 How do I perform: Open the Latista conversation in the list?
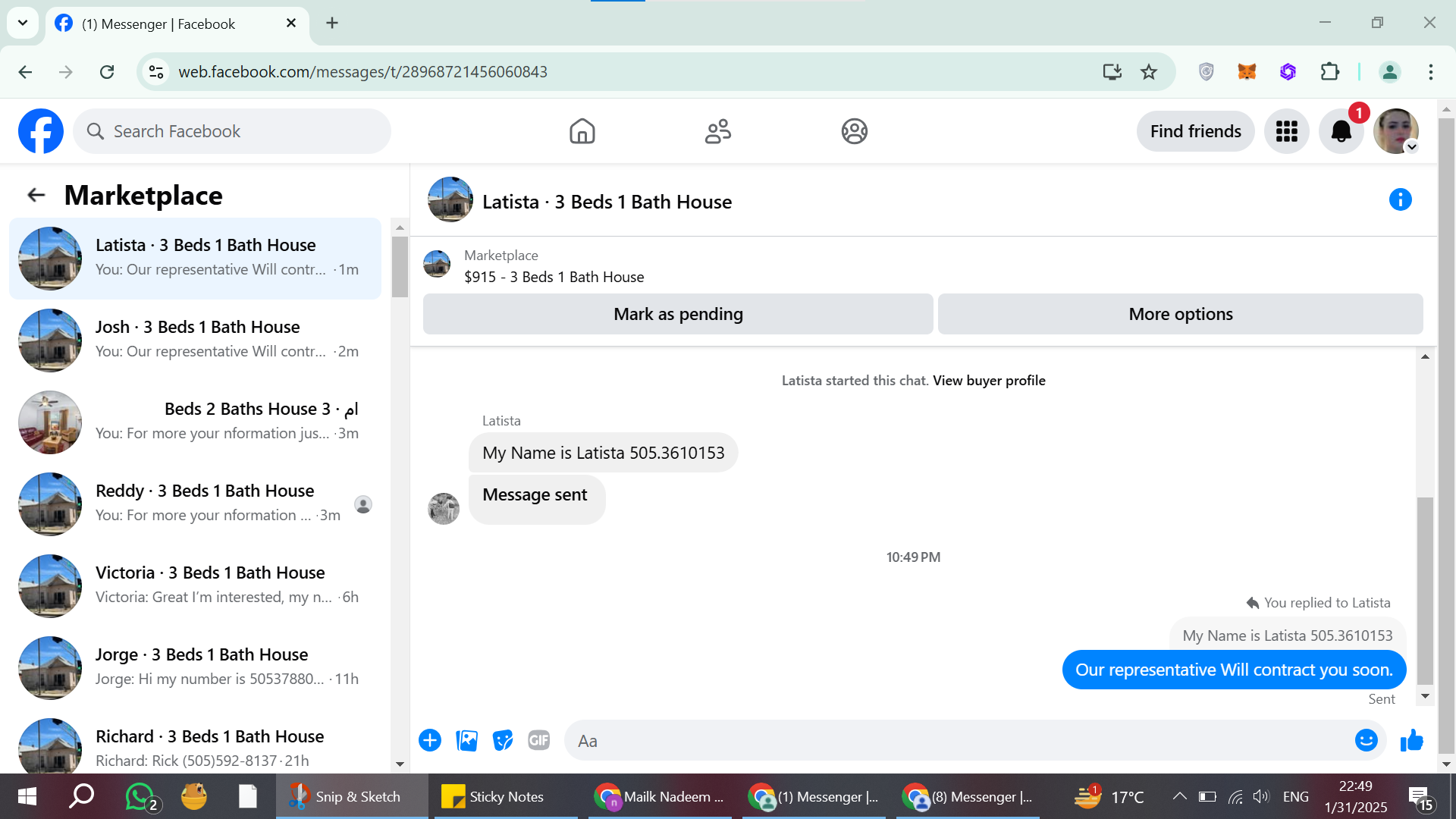pyautogui.click(x=196, y=258)
